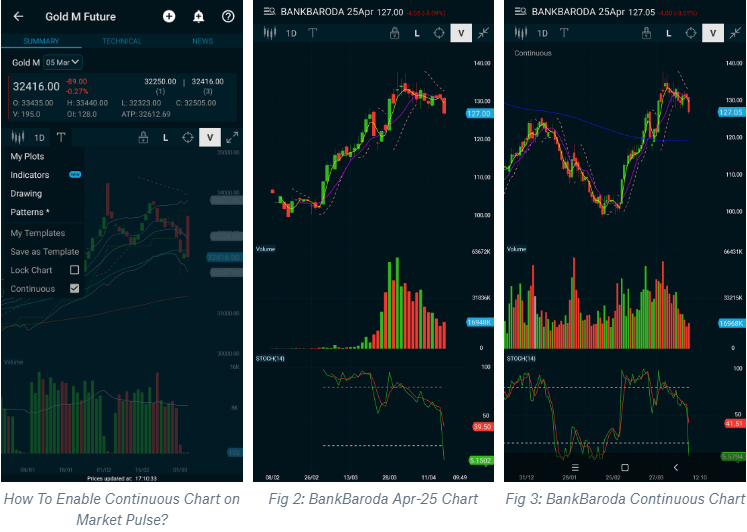Viewport: 747px width, 532px height.
Task: Enable crosshair in Fig 3 toolbar
Action: tap(690, 33)
